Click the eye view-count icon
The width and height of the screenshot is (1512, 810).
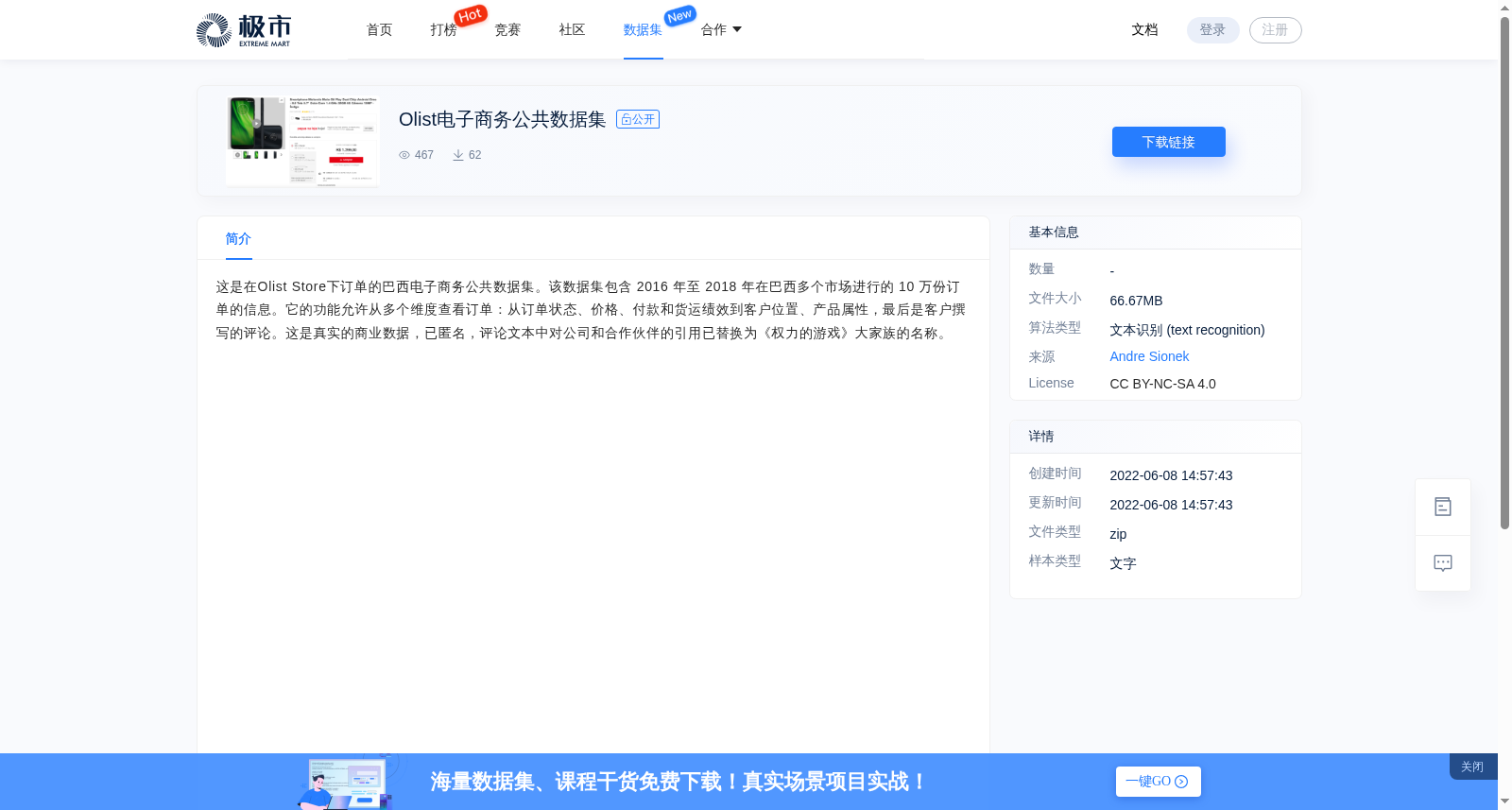click(x=404, y=155)
